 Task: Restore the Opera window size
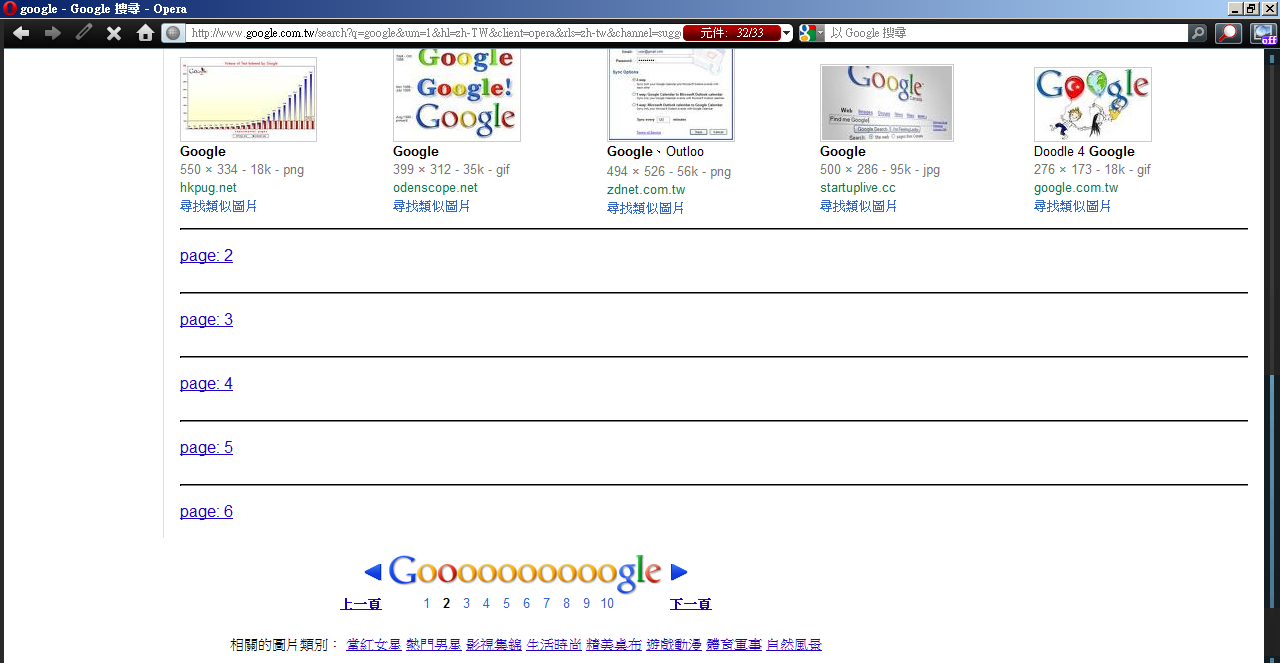pos(1251,9)
